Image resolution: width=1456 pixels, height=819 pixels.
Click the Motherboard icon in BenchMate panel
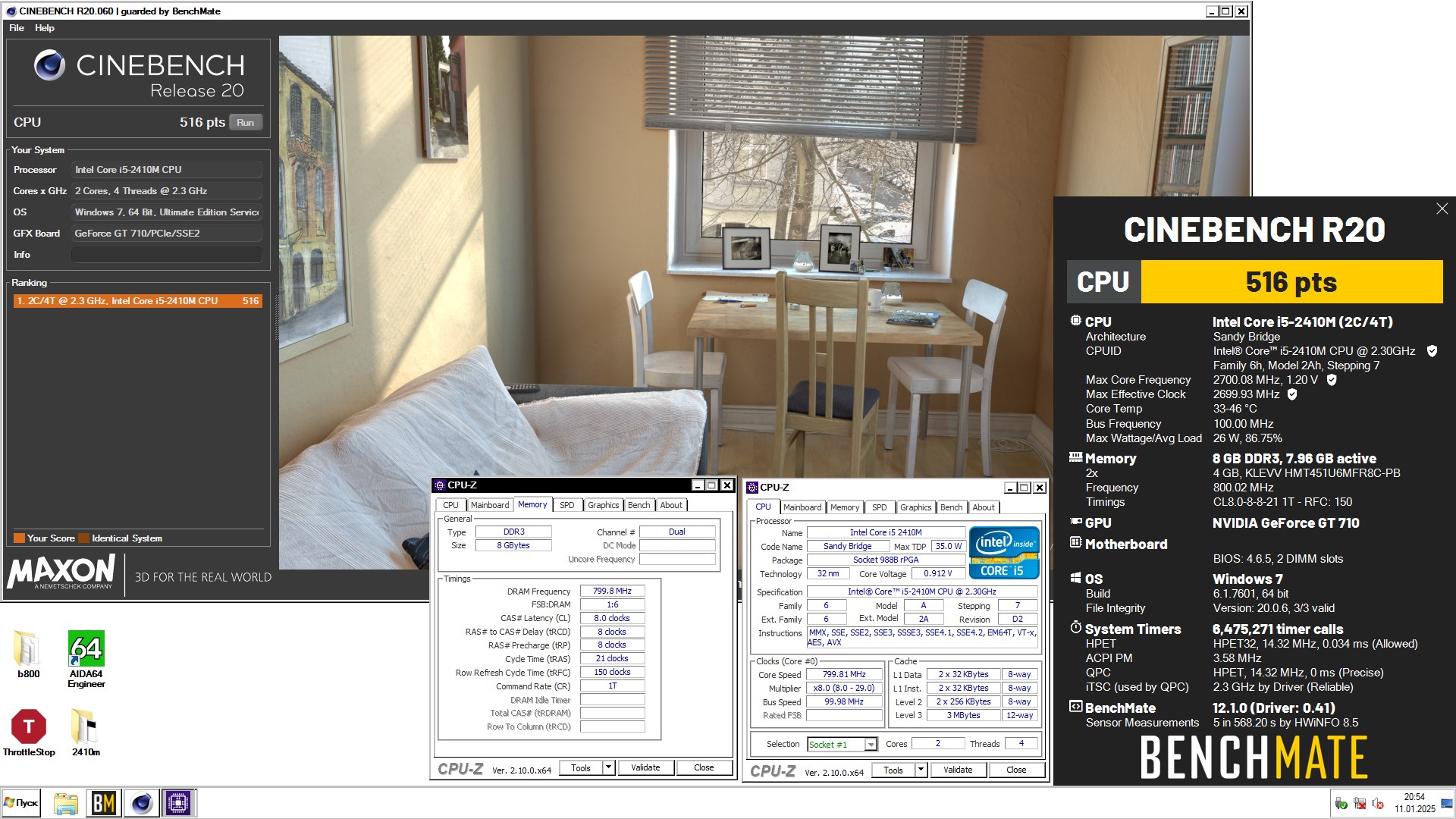(1075, 543)
